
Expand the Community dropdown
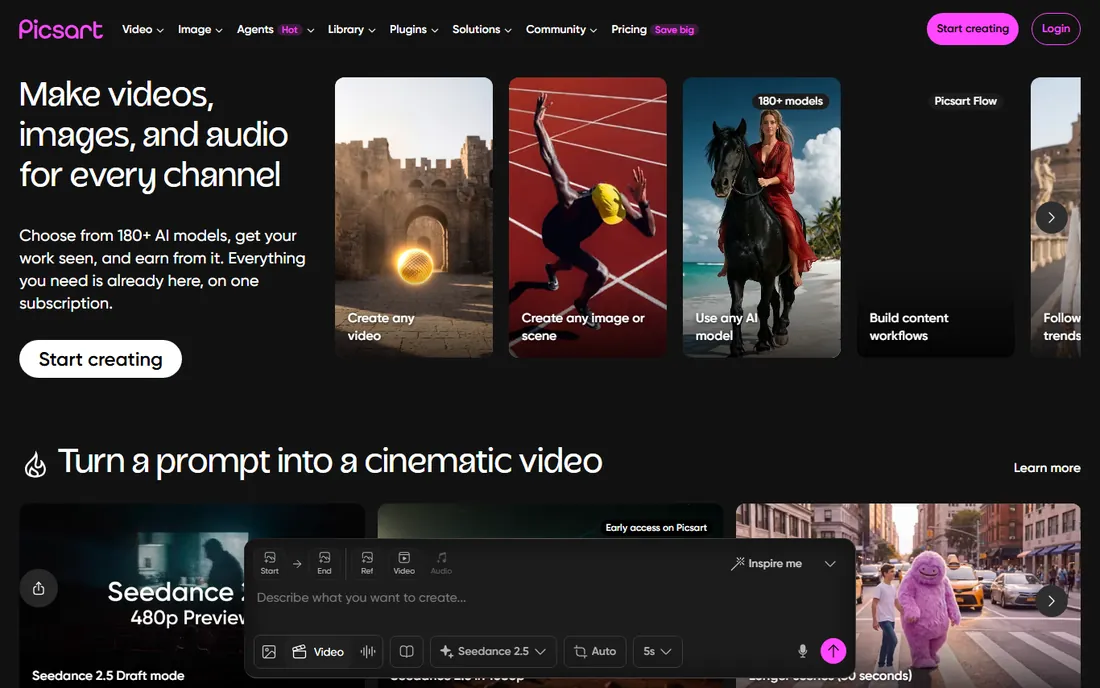561,29
